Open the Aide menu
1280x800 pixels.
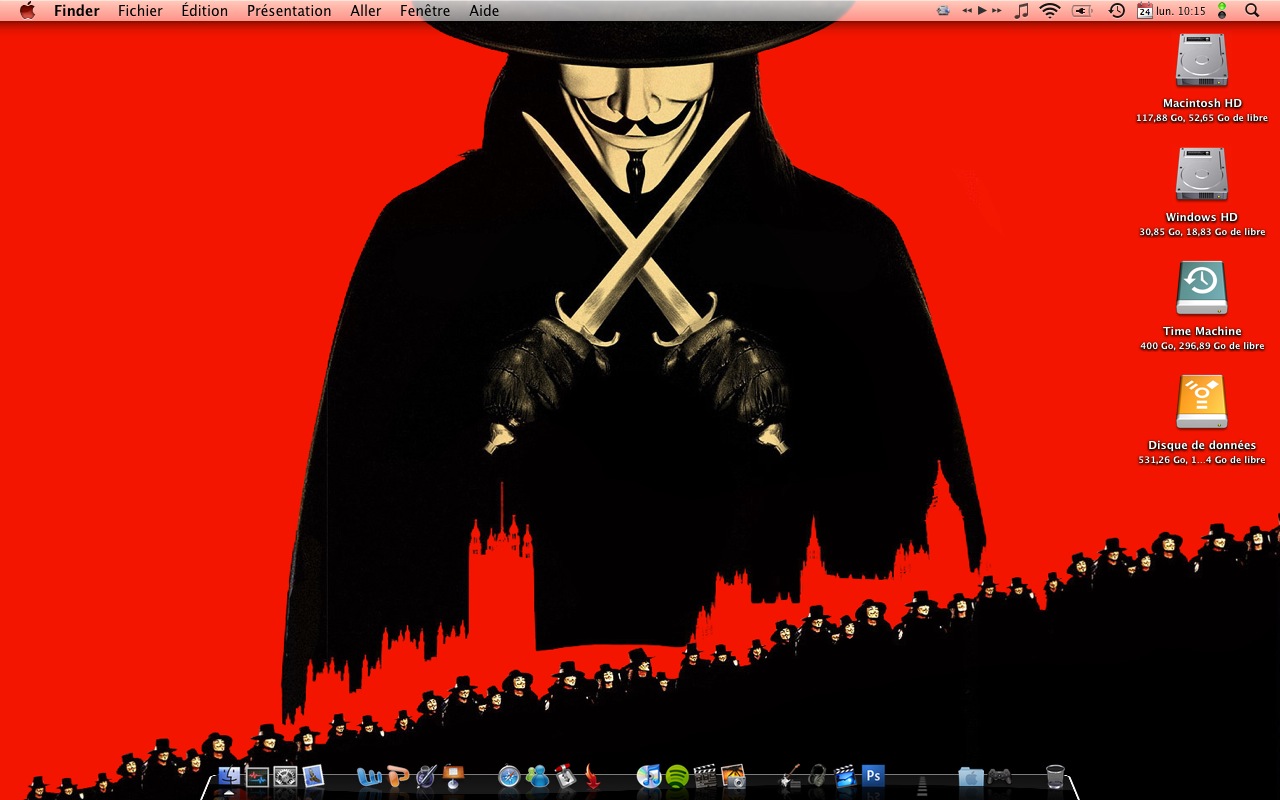tap(484, 11)
